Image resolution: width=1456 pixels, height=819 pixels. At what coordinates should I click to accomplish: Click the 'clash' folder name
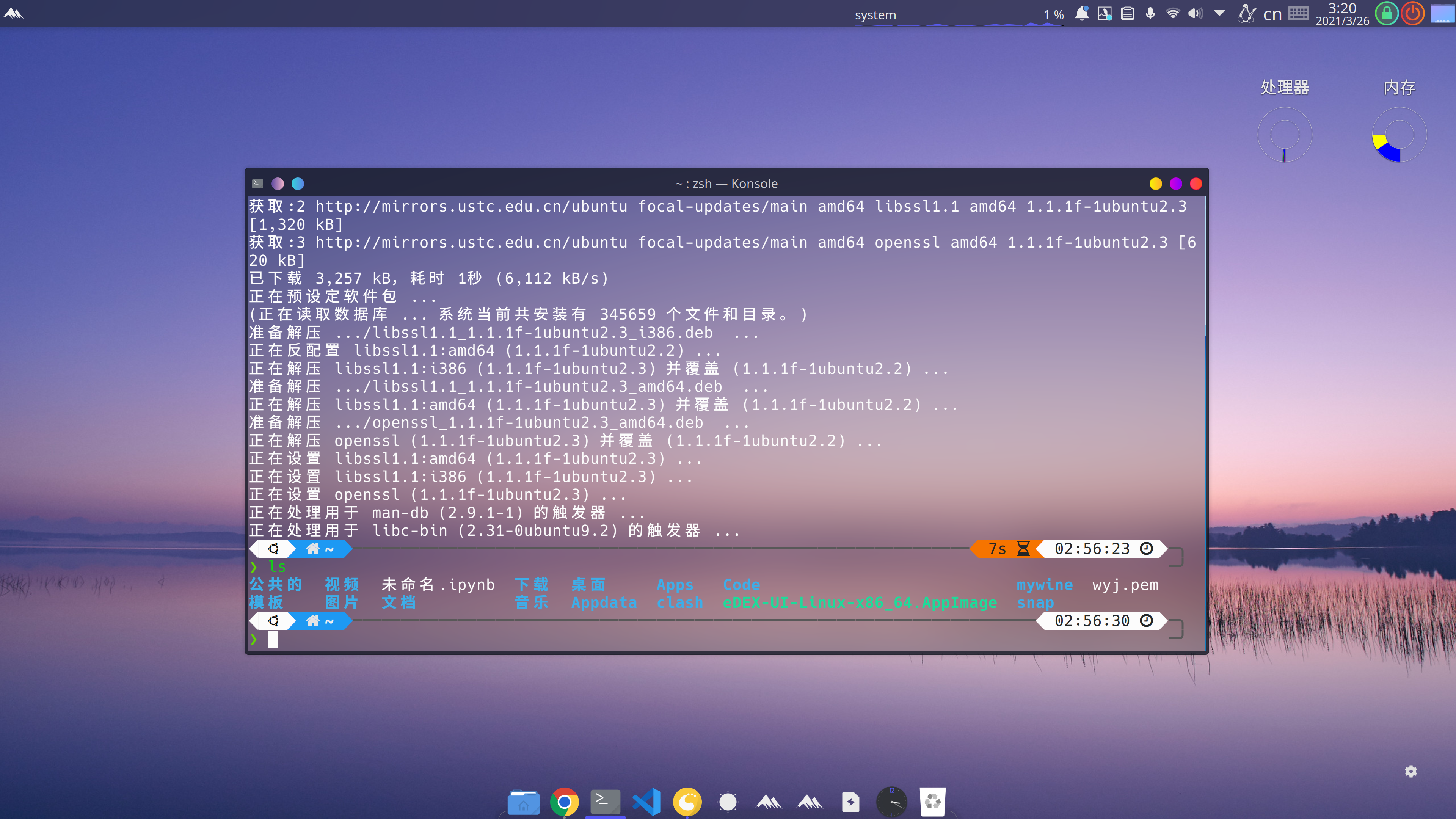[x=680, y=602]
